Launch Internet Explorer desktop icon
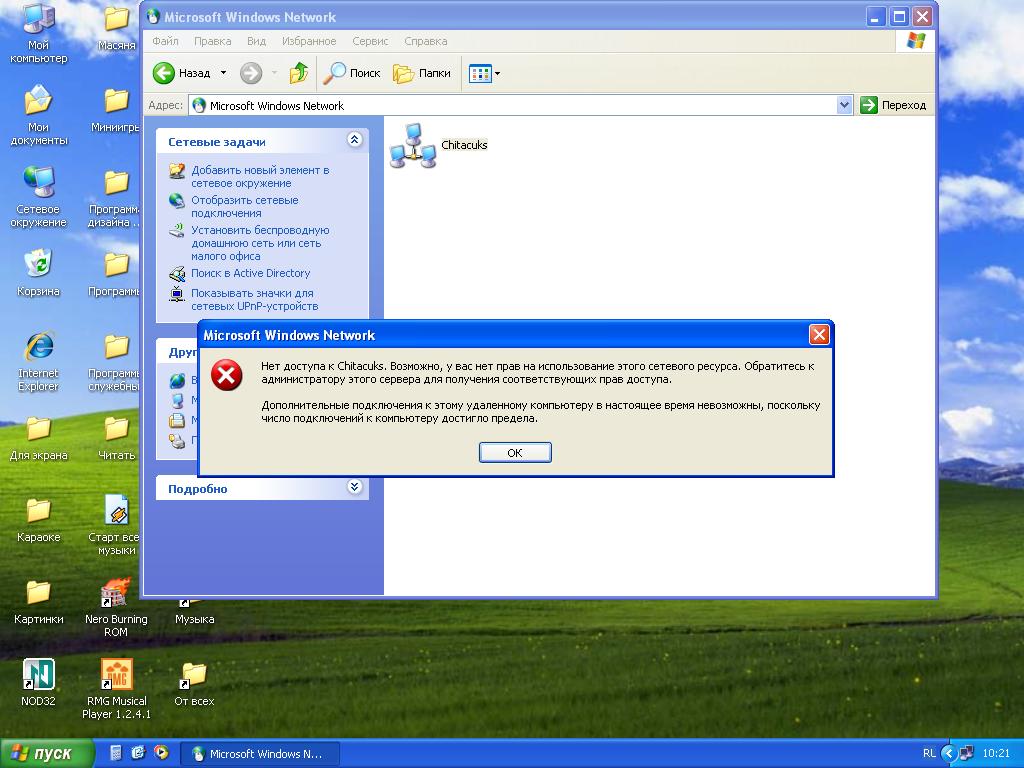The image size is (1024, 768). click(39, 361)
